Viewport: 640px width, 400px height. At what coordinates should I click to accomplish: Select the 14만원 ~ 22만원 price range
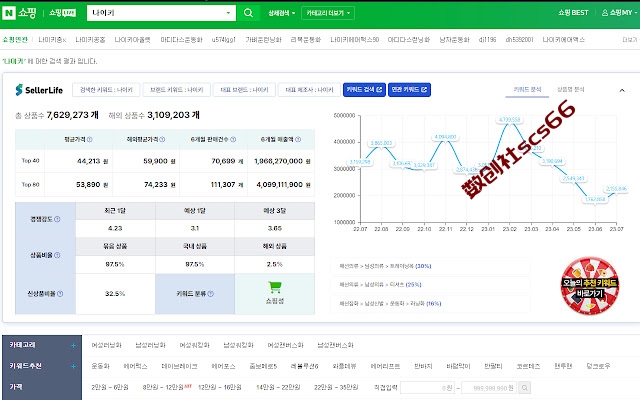coord(278,387)
